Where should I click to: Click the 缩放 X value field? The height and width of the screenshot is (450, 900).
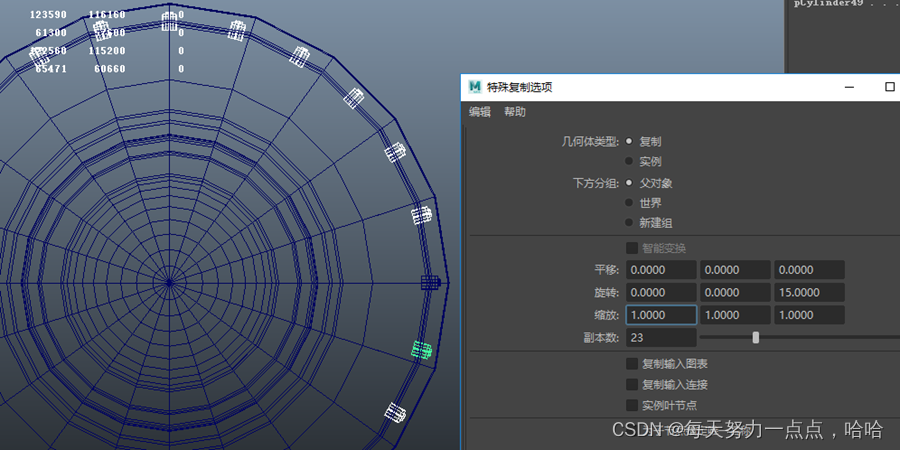(x=661, y=315)
